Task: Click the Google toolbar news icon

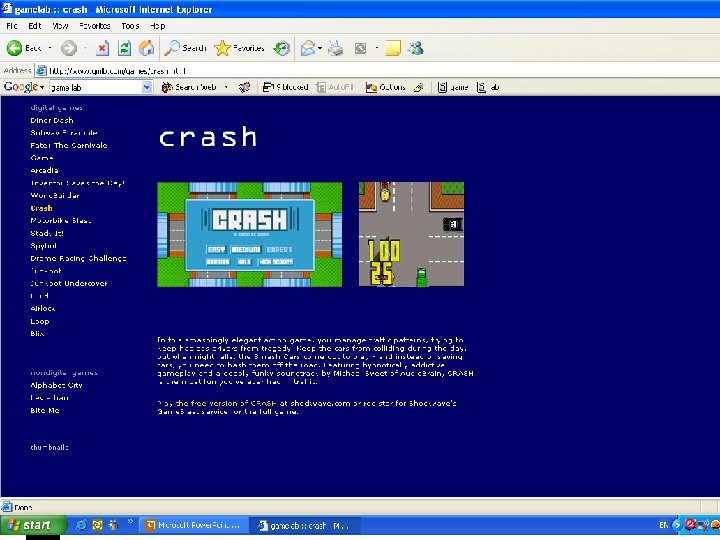Action: tap(244, 87)
